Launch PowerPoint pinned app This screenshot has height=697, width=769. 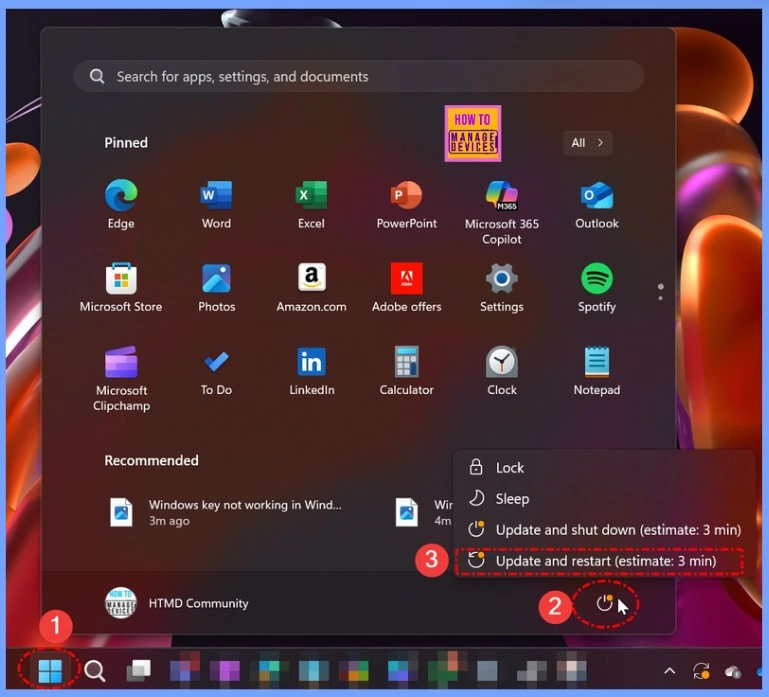407,205
